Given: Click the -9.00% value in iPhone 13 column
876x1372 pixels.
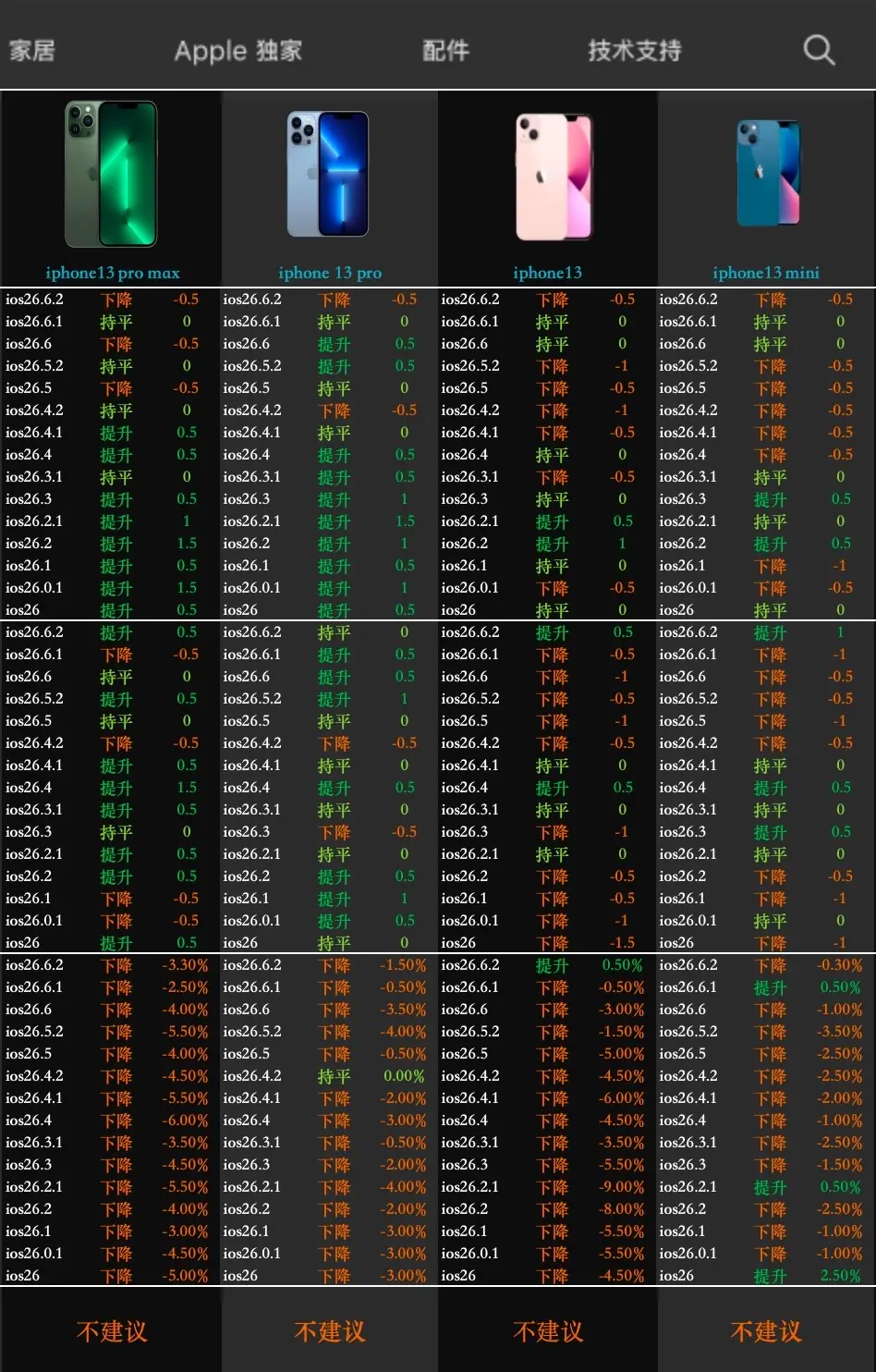Looking at the screenshot, I should (x=621, y=1187).
